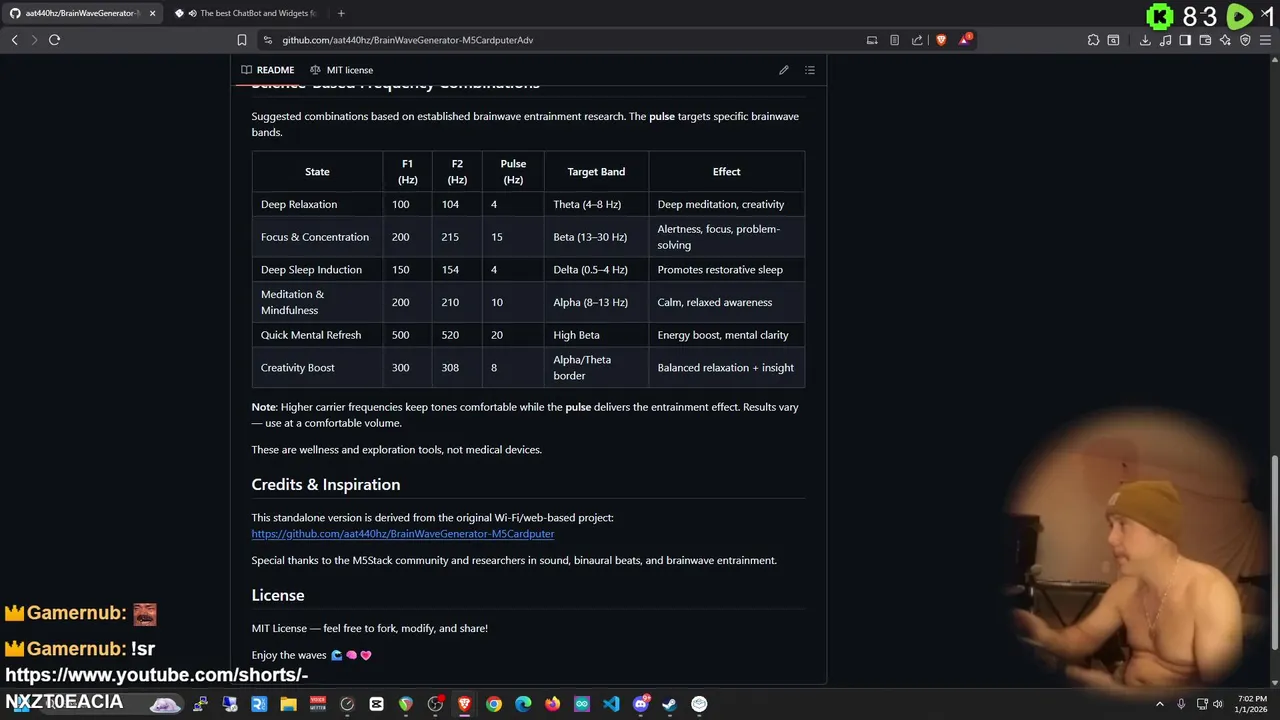1280x720 pixels.
Task: Open the Leo AI sparkle icon
Action: [x=1225, y=40]
